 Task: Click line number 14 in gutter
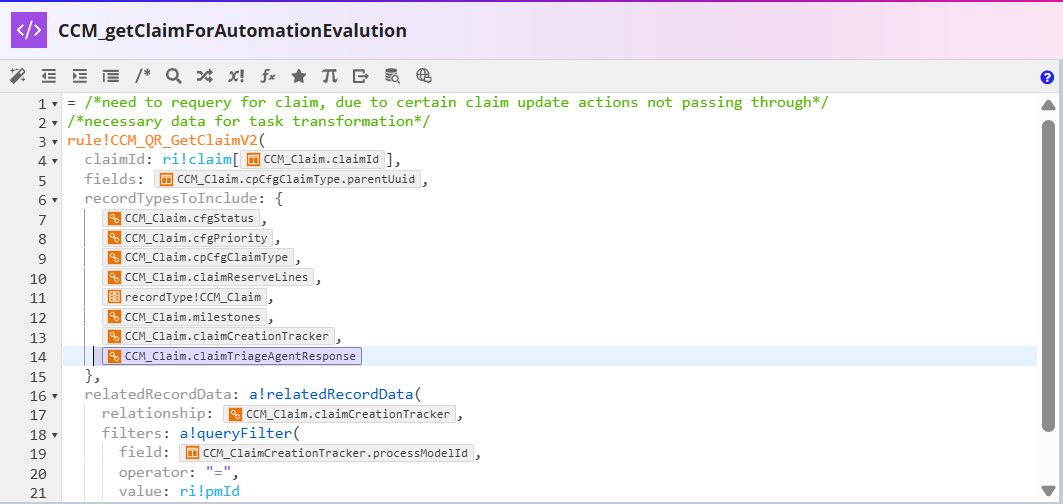click(38, 357)
